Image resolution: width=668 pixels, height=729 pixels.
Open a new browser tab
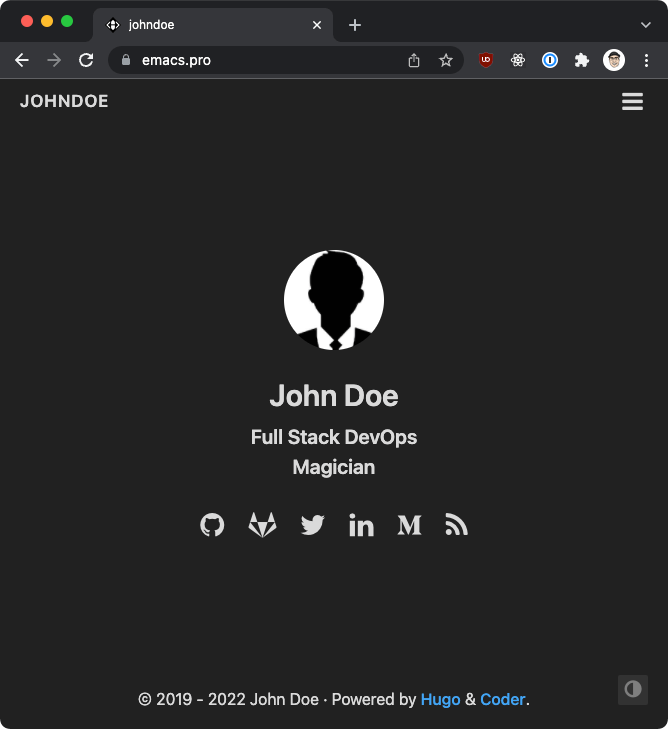[x=354, y=25]
